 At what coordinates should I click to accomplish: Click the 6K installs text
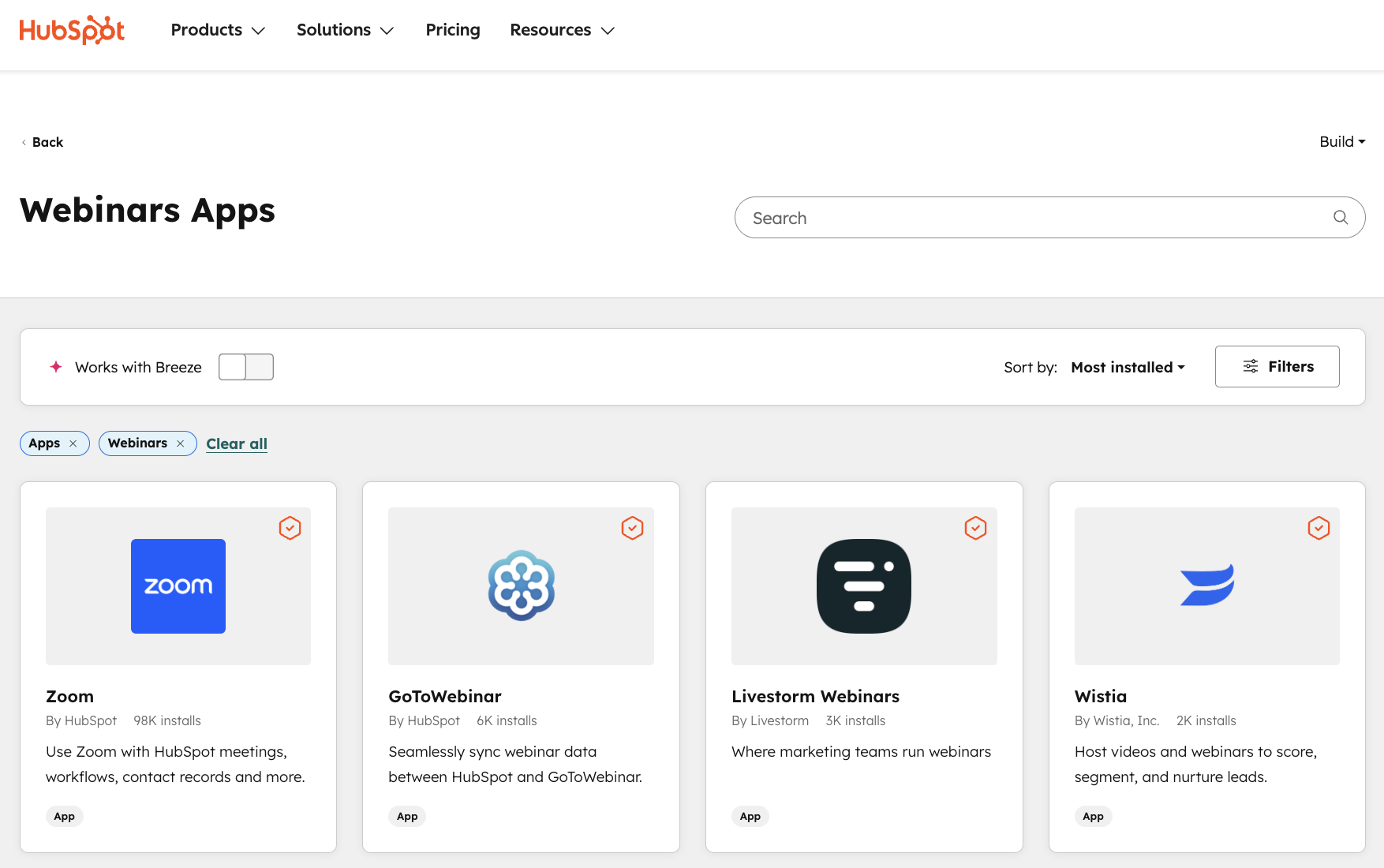point(507,721)
